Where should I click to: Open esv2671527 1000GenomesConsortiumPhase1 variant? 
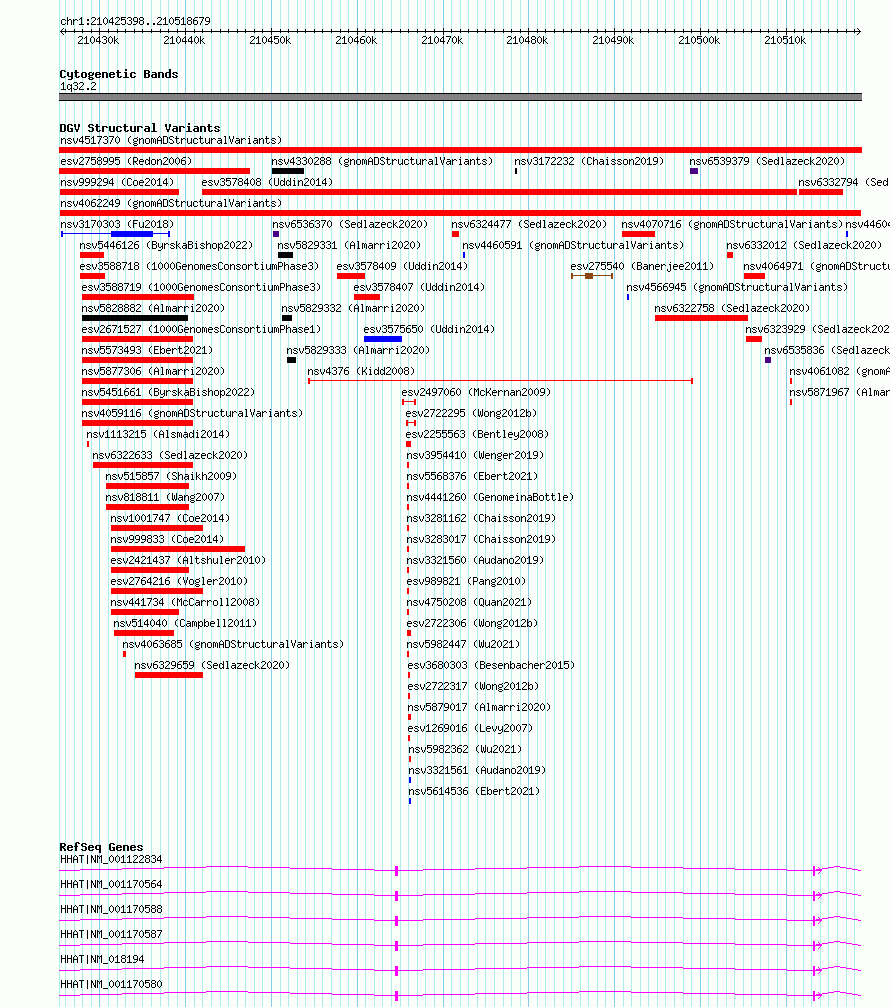pyautogui.click(x=201, y=329)
